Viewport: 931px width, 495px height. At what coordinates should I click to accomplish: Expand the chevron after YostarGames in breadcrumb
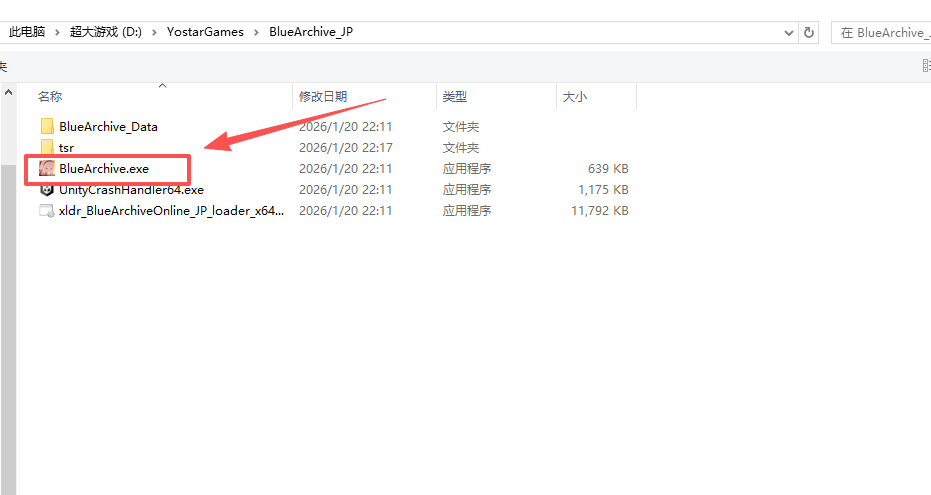pos(257,32)
